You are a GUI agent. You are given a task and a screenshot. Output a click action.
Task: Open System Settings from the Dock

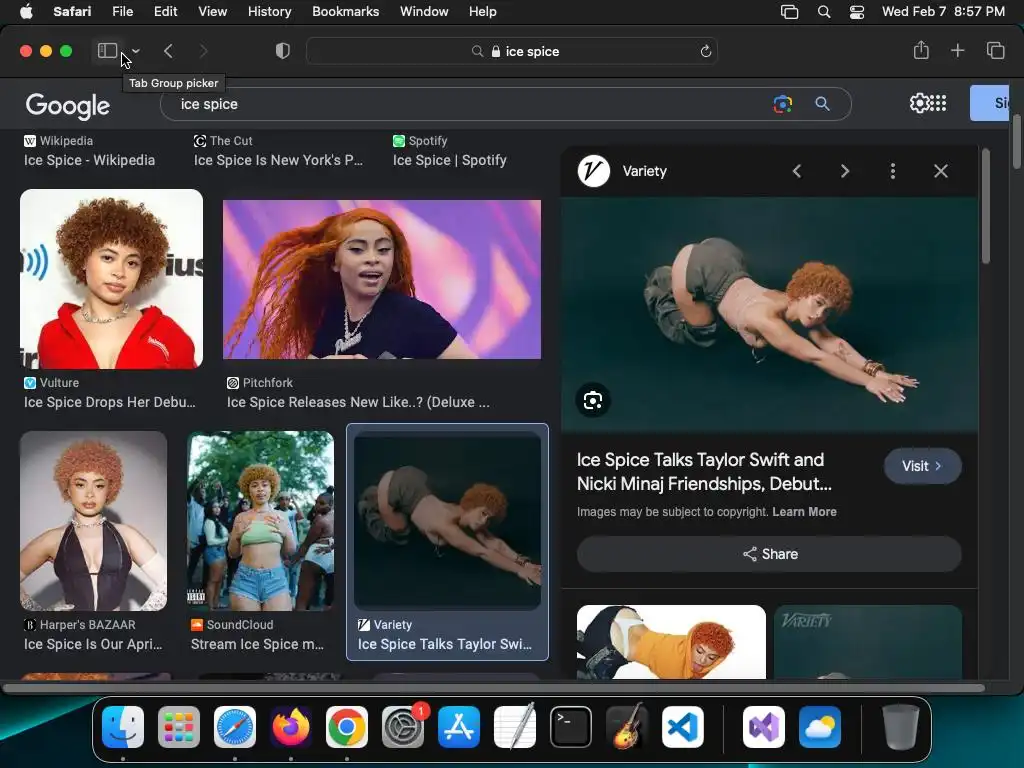point(403,727)
